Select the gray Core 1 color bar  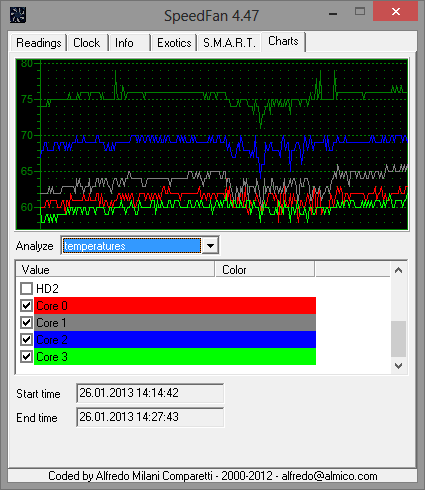click(175, 322)
